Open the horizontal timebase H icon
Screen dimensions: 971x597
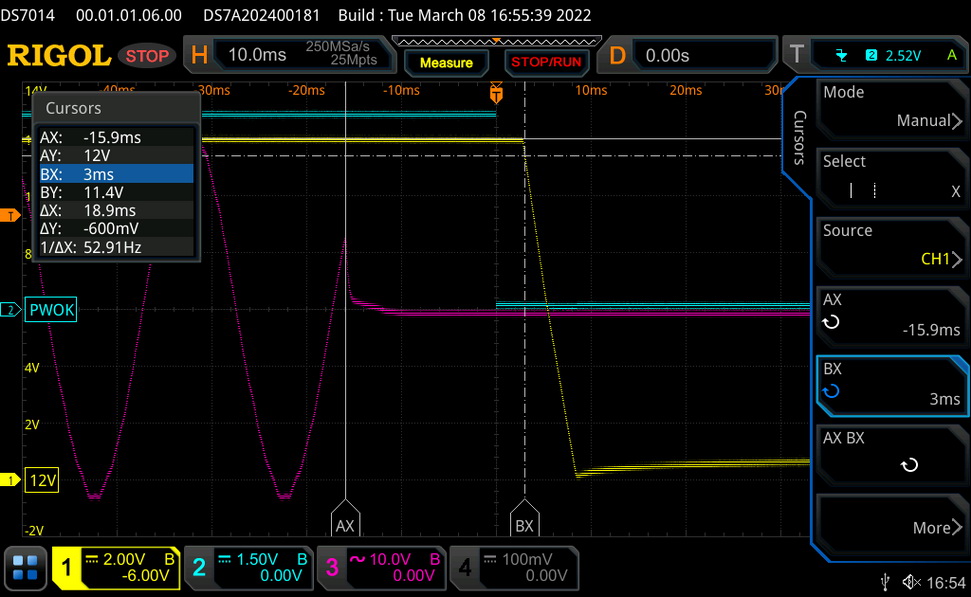pos(199,55)
